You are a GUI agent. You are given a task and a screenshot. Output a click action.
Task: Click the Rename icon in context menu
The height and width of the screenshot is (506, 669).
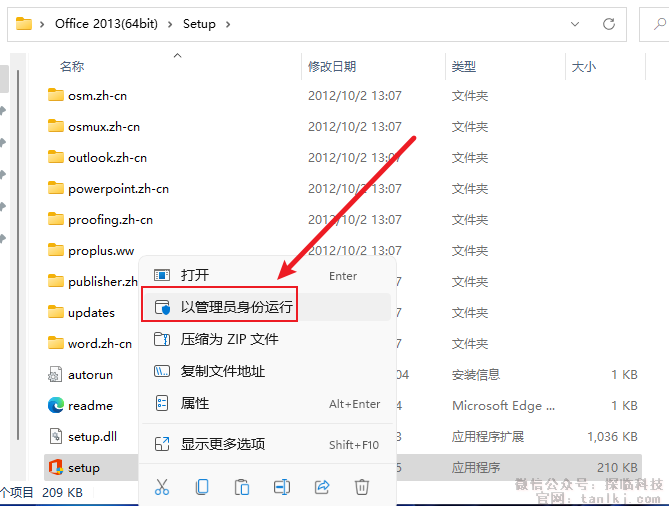click(282, 487)
